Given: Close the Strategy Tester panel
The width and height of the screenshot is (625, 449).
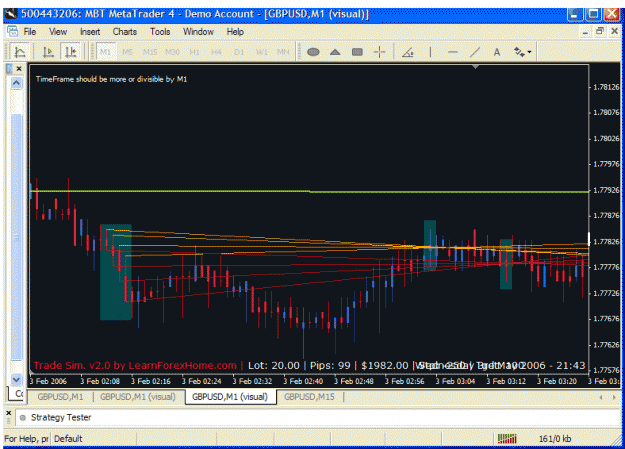Looking at the screenshot, I should coord(8,413).
